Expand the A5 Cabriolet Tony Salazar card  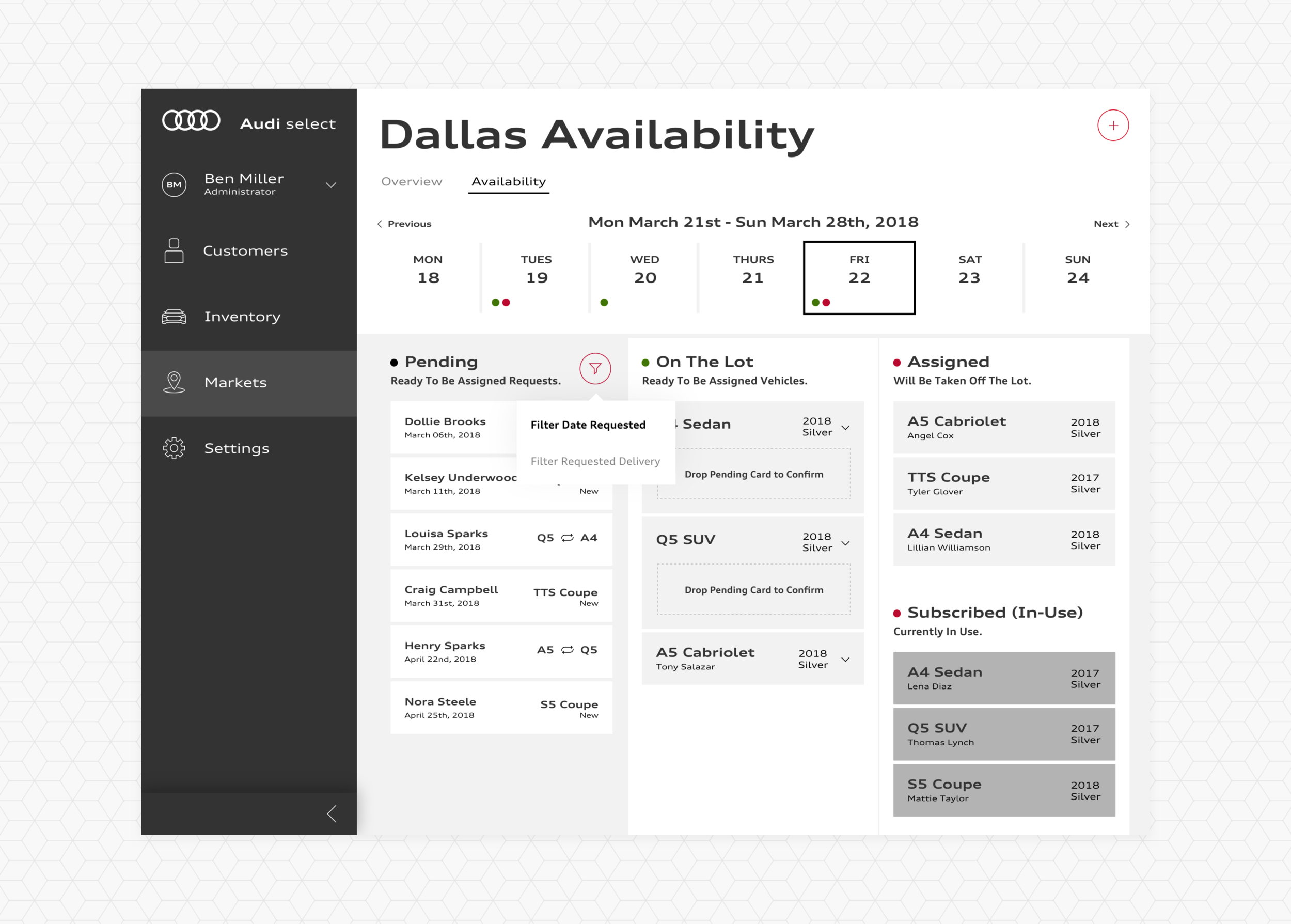click(x=846, y=660)
